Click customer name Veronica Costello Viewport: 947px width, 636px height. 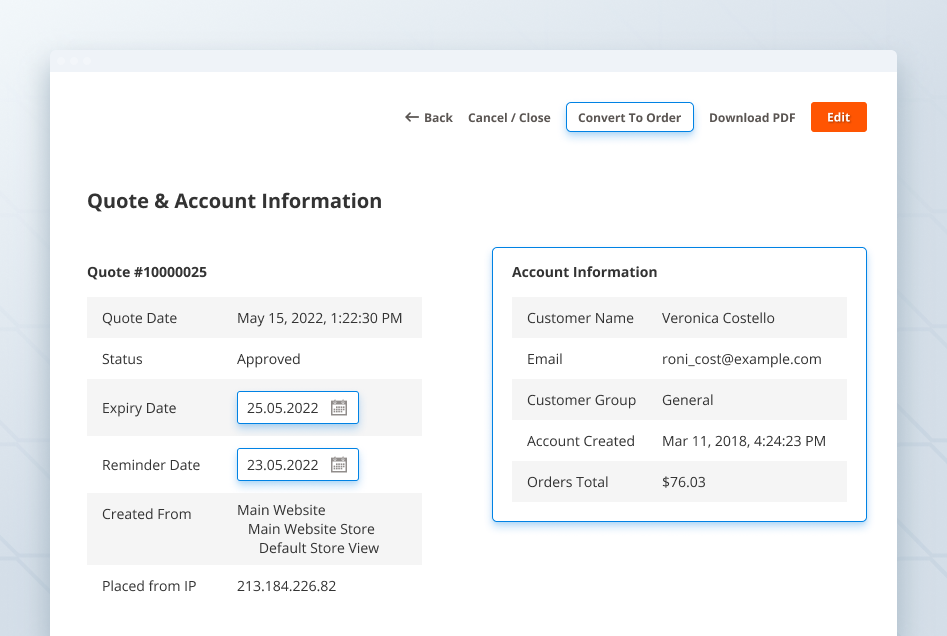tap(720, 317)
